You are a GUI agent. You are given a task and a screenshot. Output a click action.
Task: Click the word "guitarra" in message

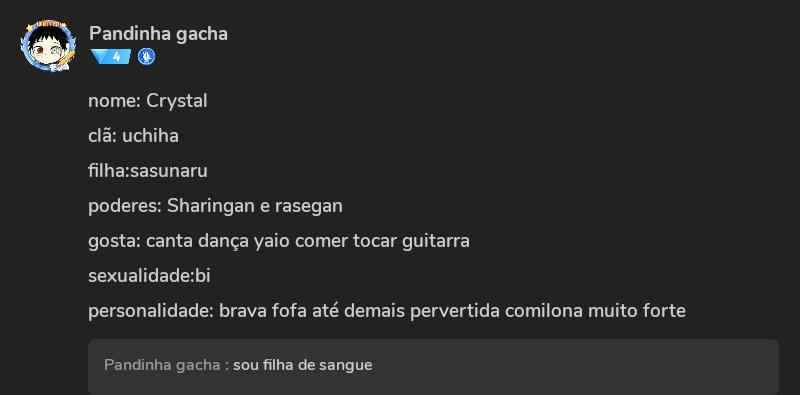[x=436, y=241]
